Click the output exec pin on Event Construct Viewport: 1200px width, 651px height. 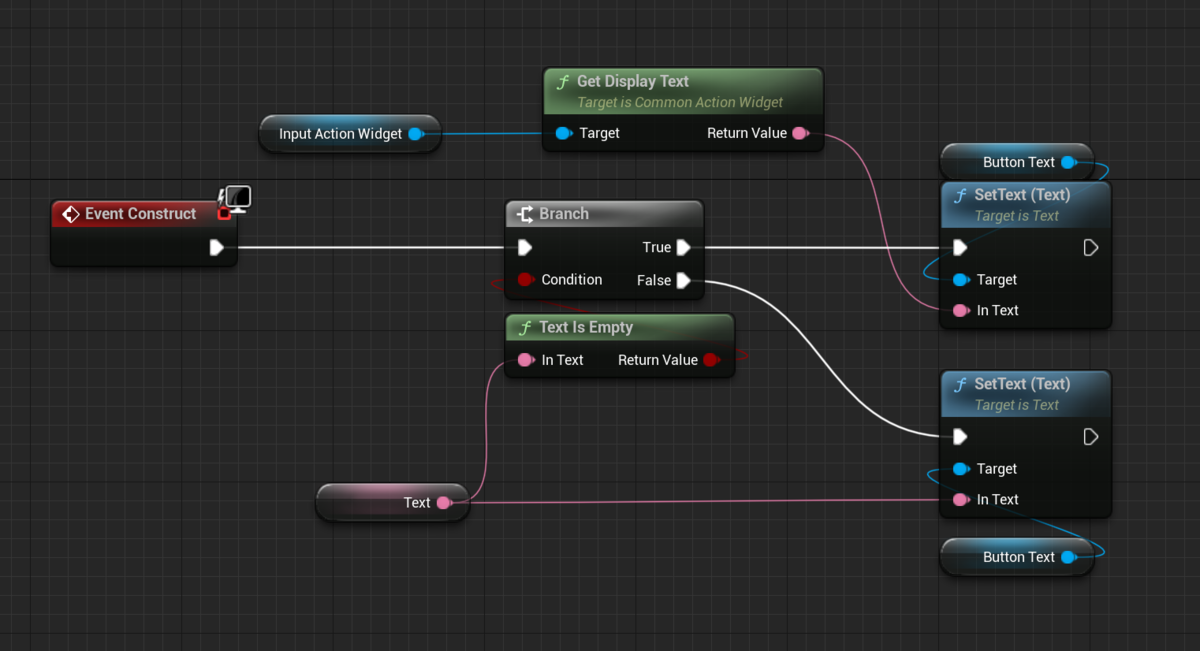218,248
